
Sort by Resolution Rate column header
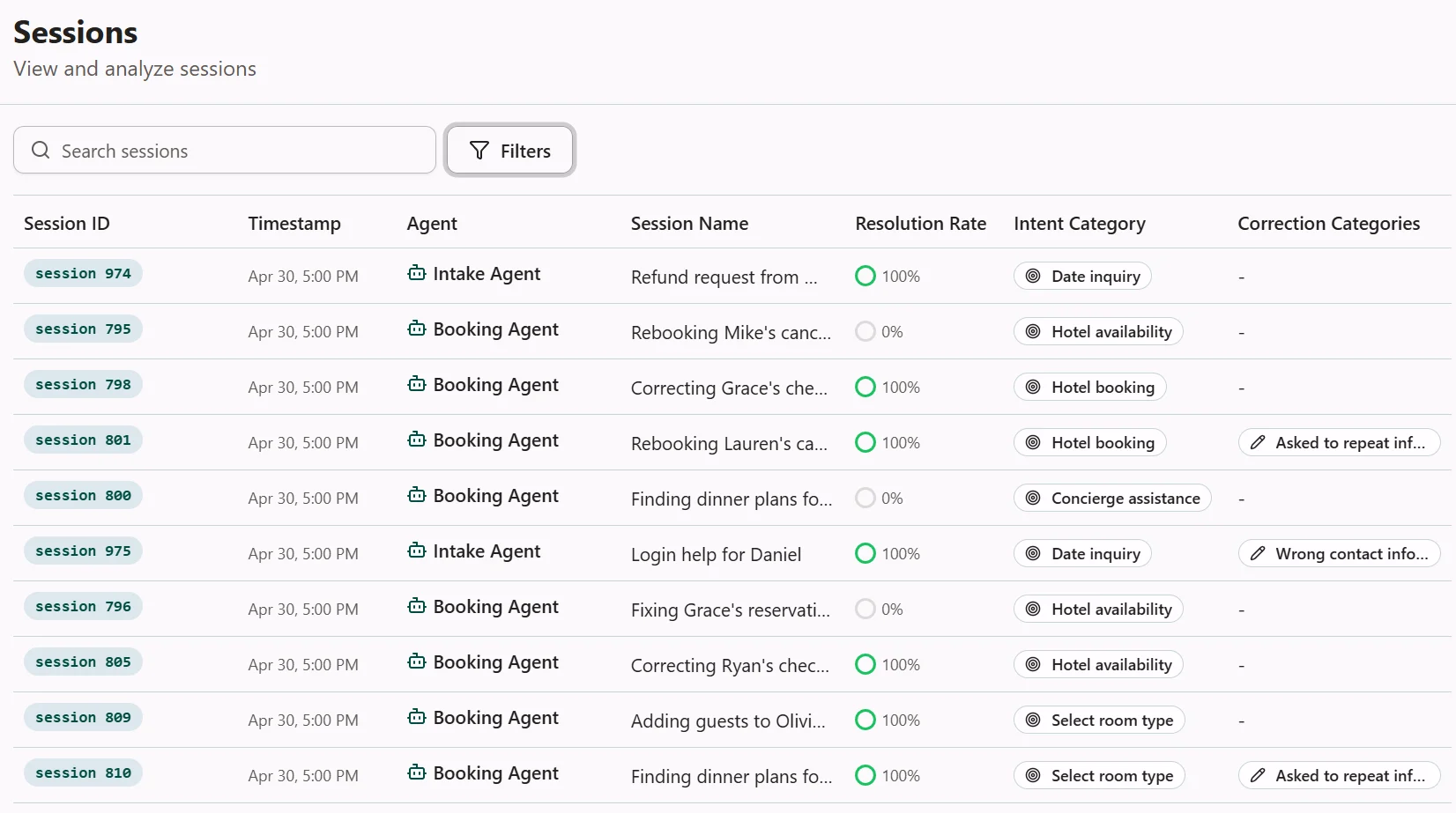pos(920,224)
